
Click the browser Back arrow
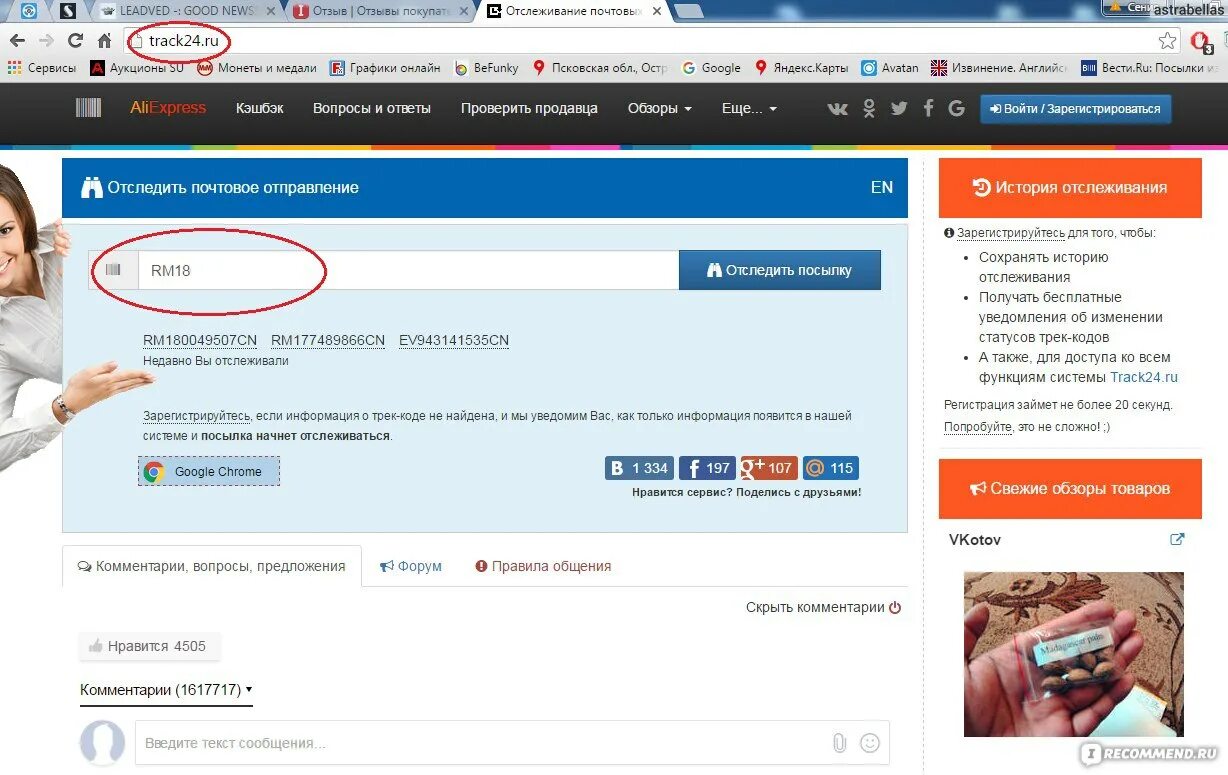(17, 41)
